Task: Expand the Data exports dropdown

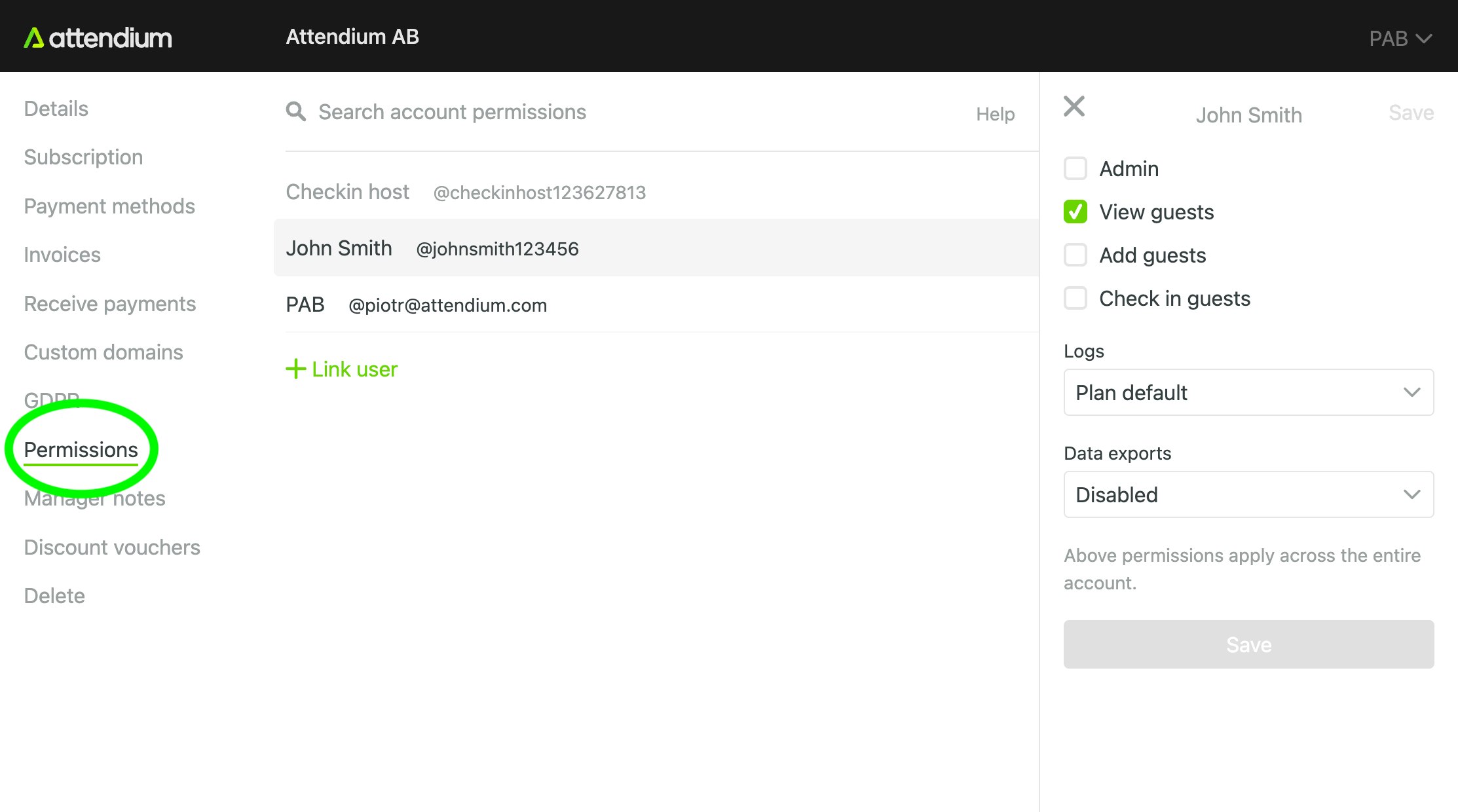Action: (1248, 494)
